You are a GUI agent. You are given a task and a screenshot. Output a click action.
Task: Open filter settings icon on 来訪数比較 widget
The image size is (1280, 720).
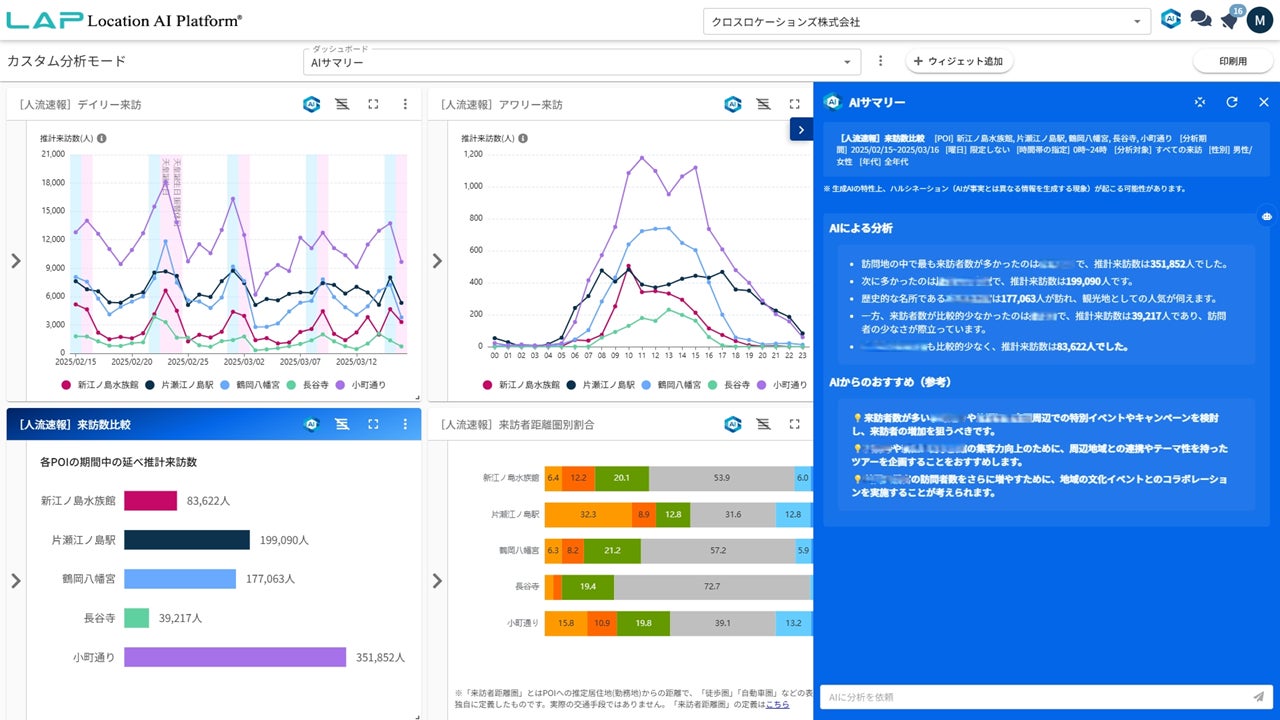pyautogui.click(x=341, y=424)
